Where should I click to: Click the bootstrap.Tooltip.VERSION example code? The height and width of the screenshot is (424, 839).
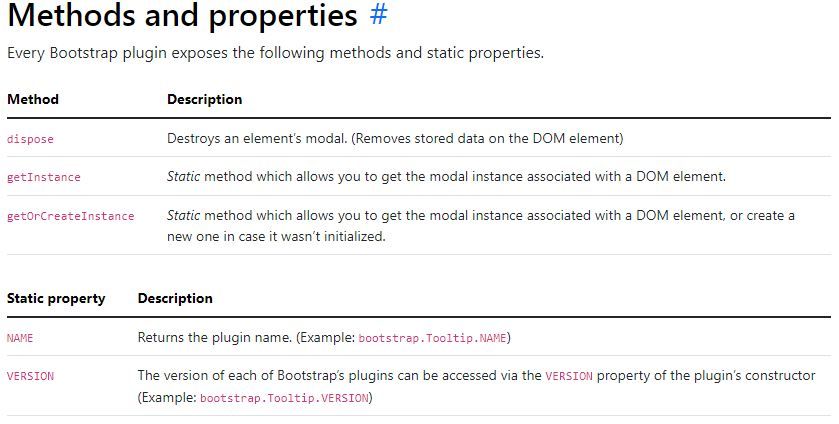coord(285,398)
